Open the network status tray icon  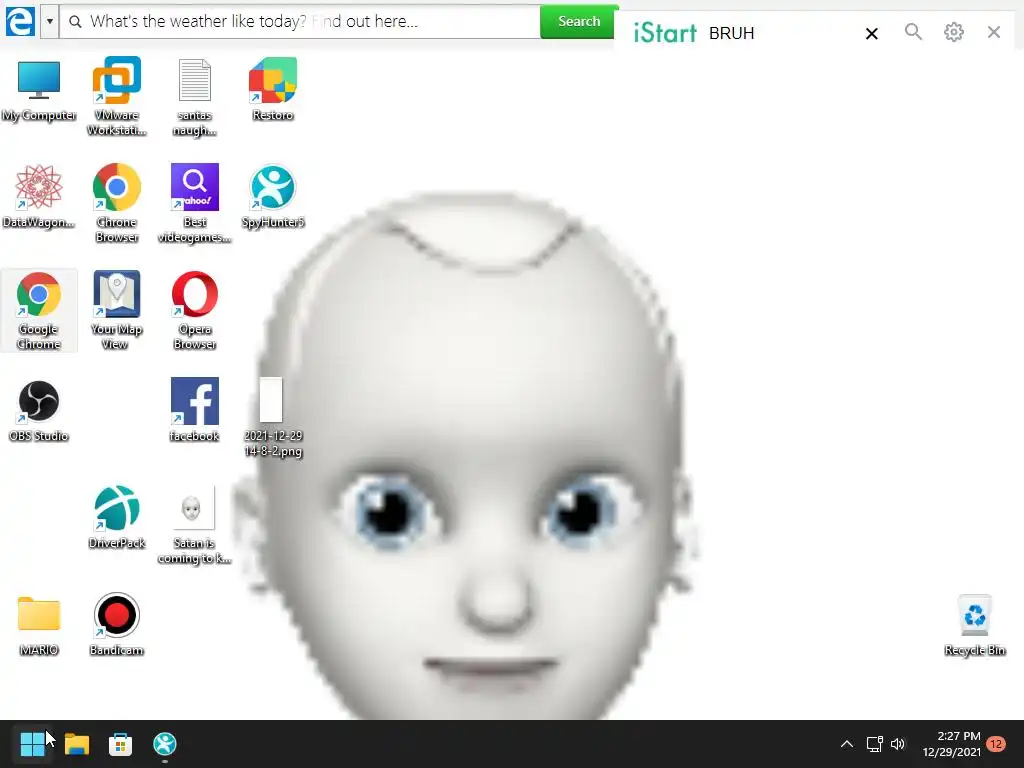pos(874,744)
